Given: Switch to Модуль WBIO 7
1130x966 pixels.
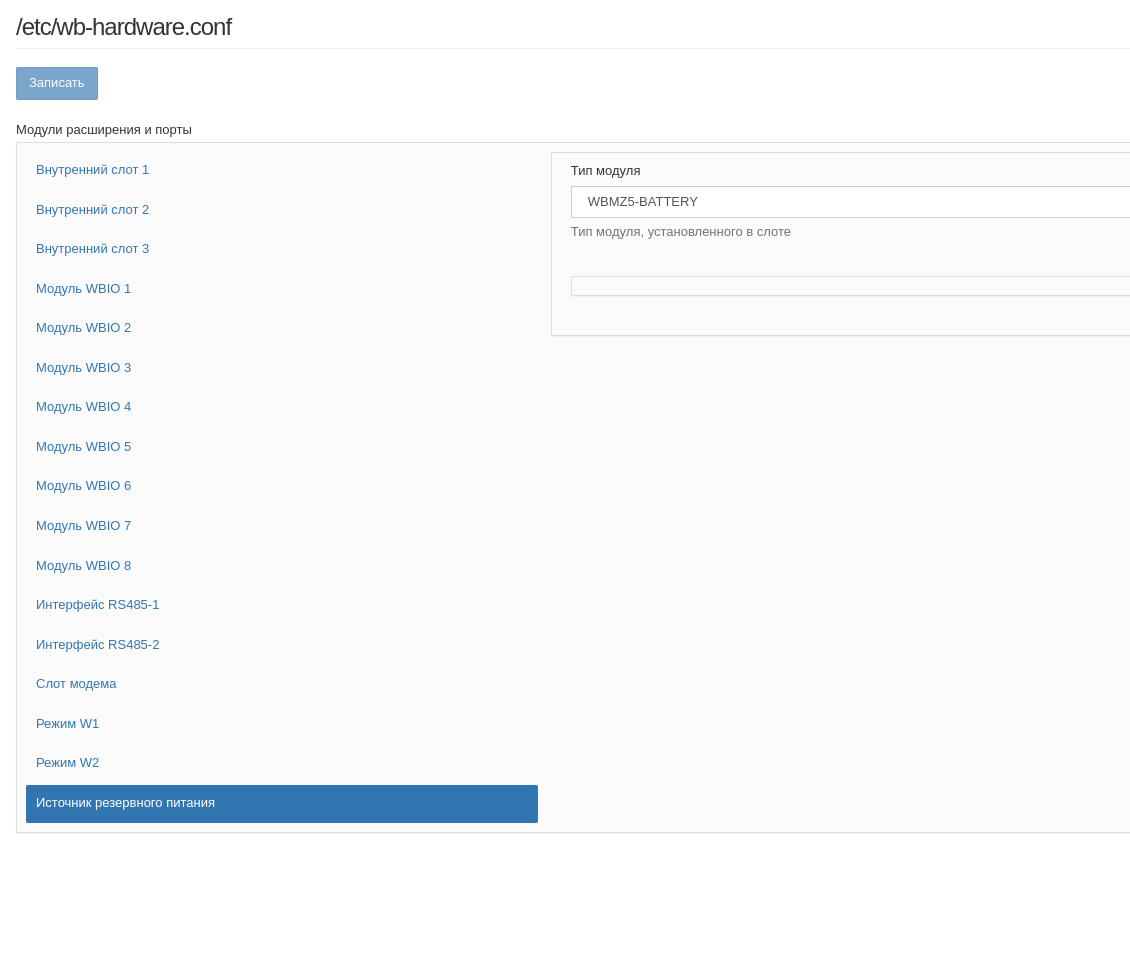Looking at the screenshot, I should tap(83, 526).
